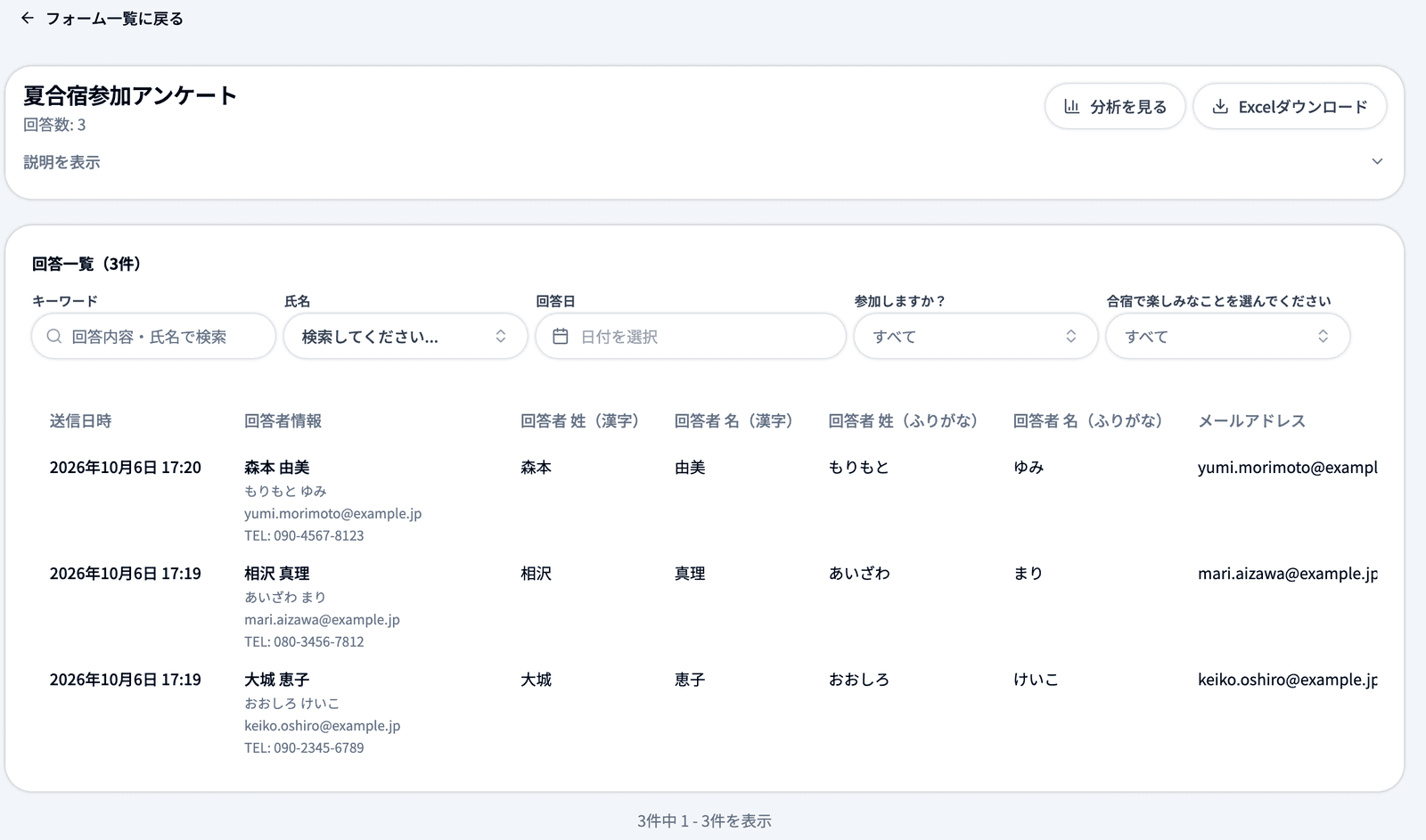Click TEL: 090-4567-8123 phone number
The image size is (1426, 840).
click(x=304, y=535)
